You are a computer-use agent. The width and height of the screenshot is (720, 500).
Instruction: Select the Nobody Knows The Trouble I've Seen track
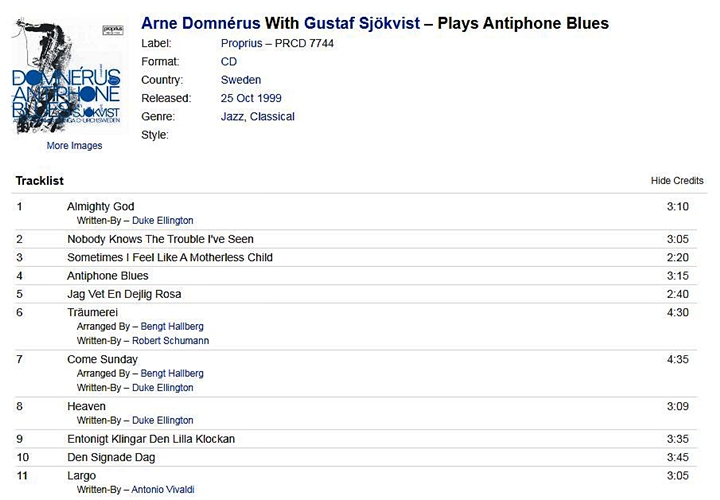160,239
